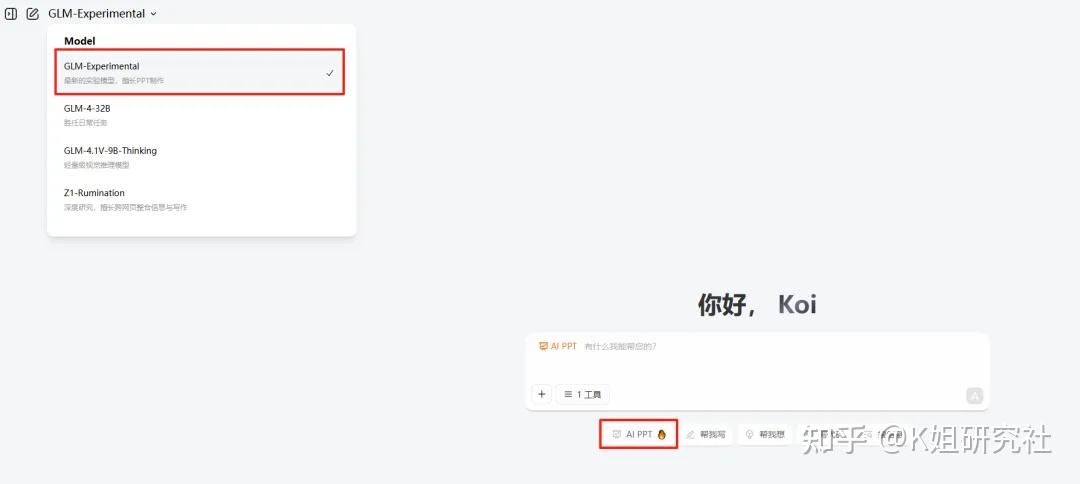Collapse the model selector chevron
1080x484 pixels.
click(x=153, y=14)
